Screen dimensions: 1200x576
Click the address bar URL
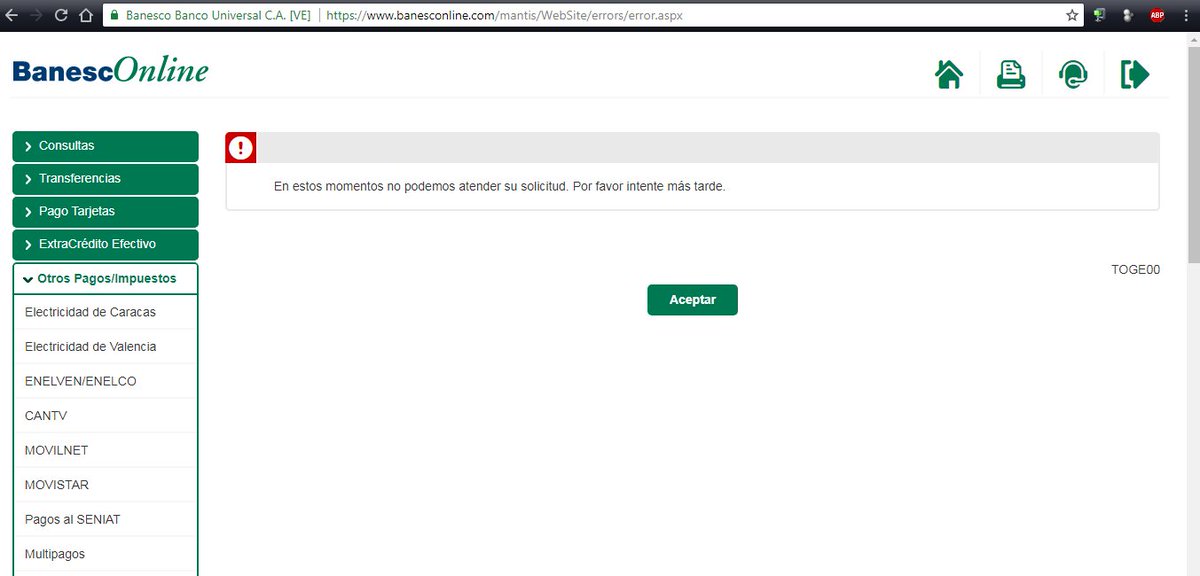pos(506,16)
